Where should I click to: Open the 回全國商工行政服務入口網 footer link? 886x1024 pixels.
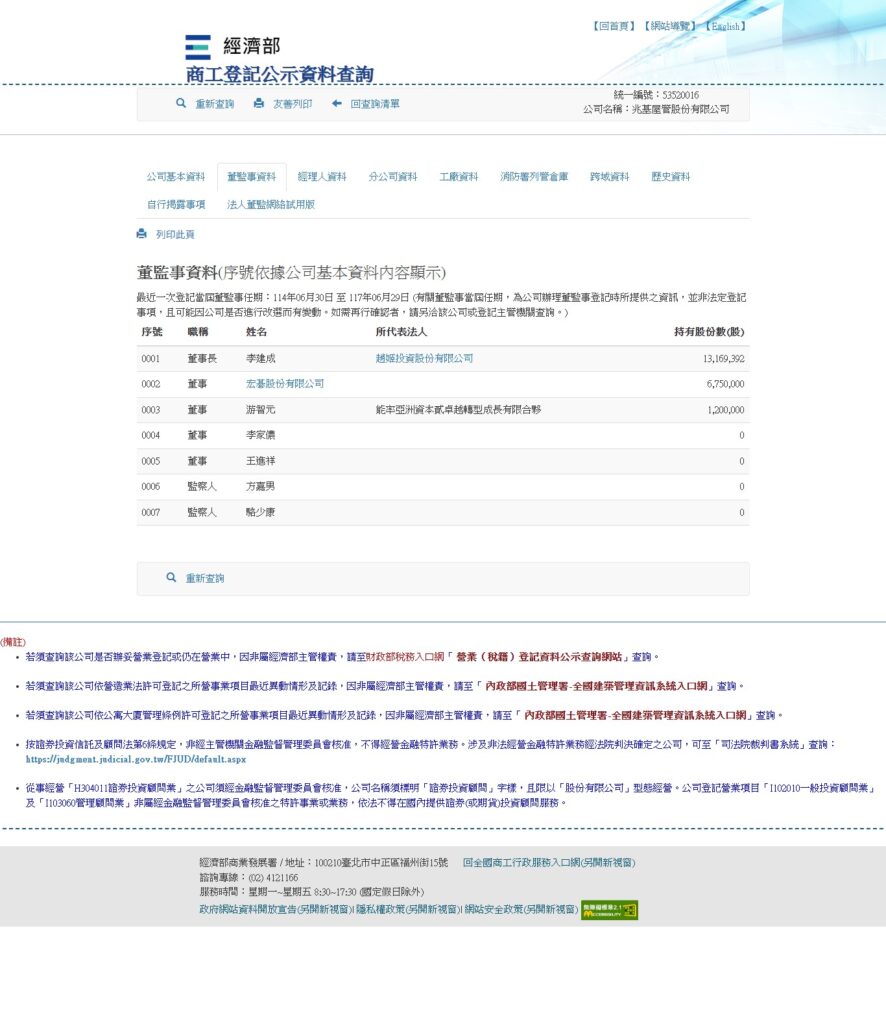click(549, 862)
